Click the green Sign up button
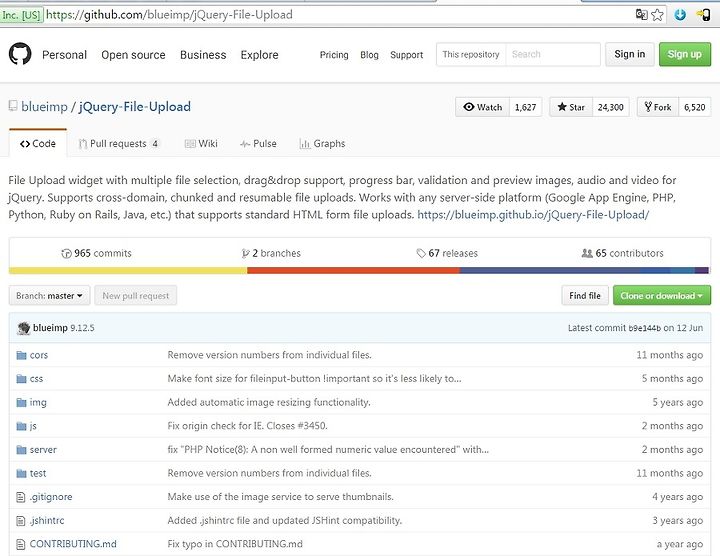The image size is (720, 556). click(x=685, y=54)
